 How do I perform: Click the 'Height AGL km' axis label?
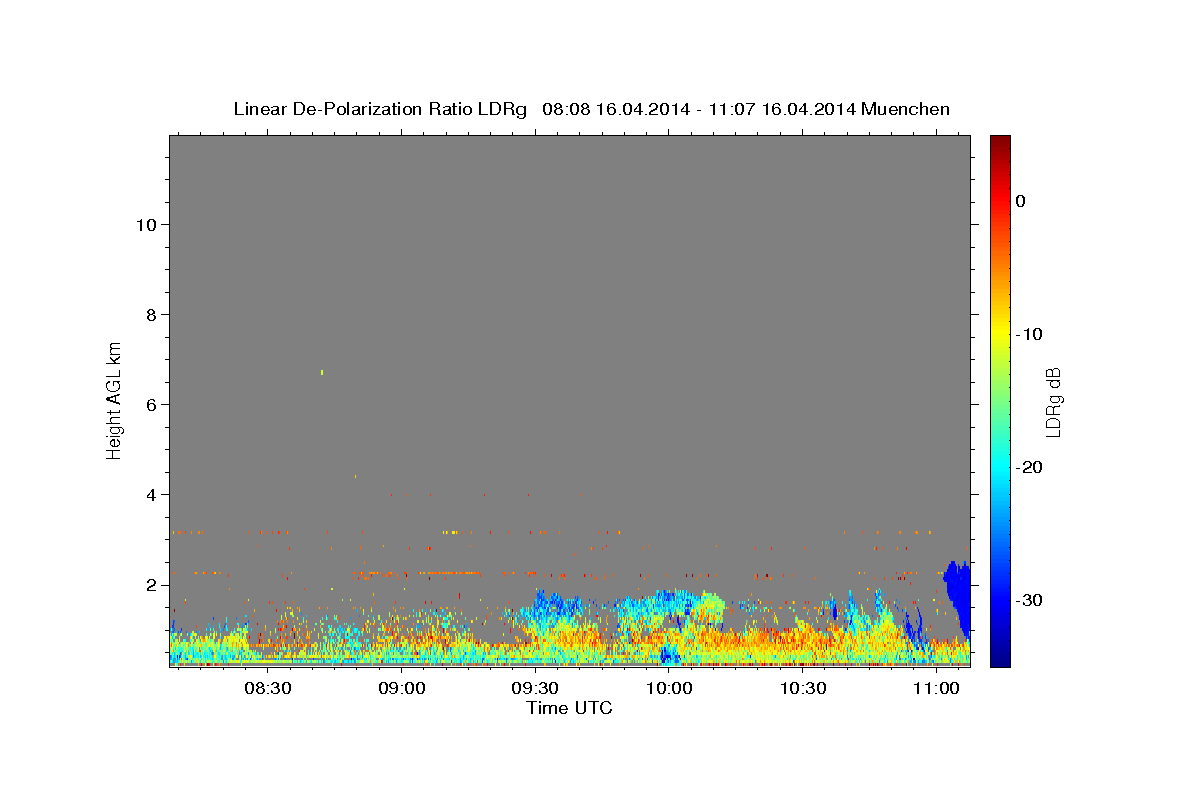coord(114,400)
